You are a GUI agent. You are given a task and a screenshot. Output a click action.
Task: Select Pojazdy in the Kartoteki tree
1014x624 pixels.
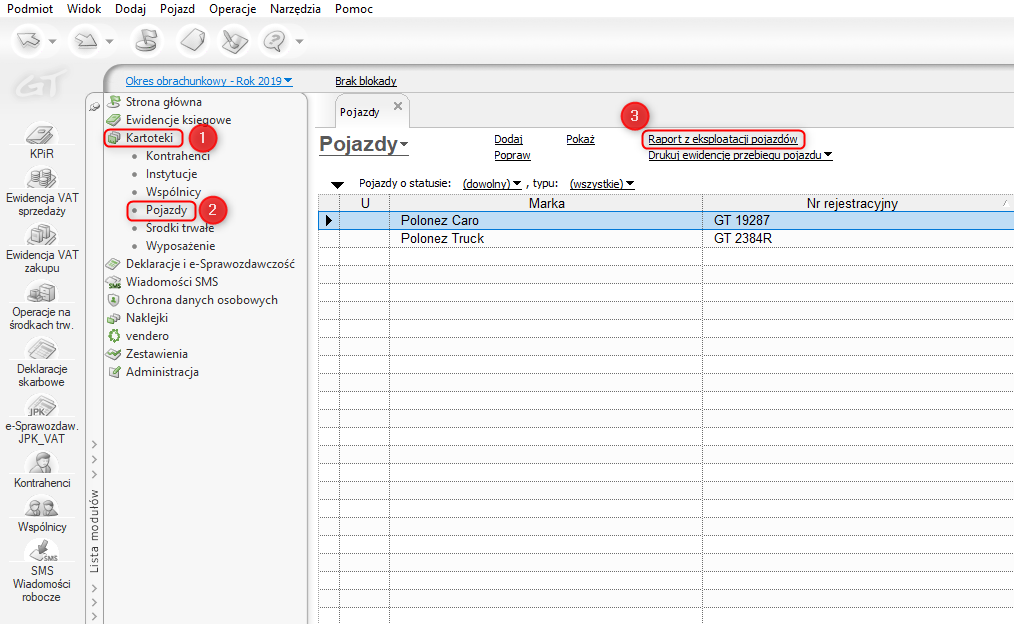click(x=166, y=210)
